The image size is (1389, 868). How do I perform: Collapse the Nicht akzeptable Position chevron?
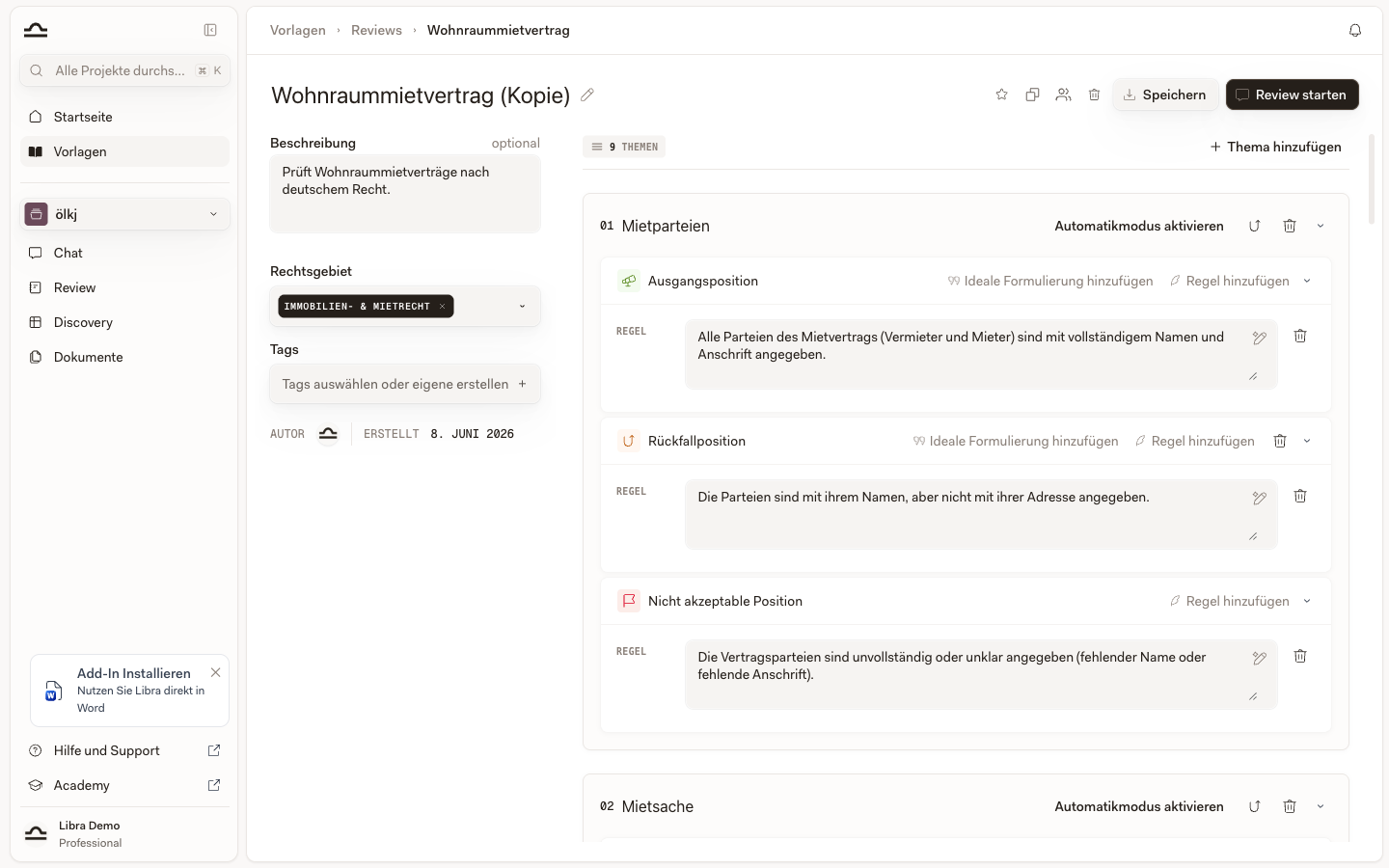1307,601
